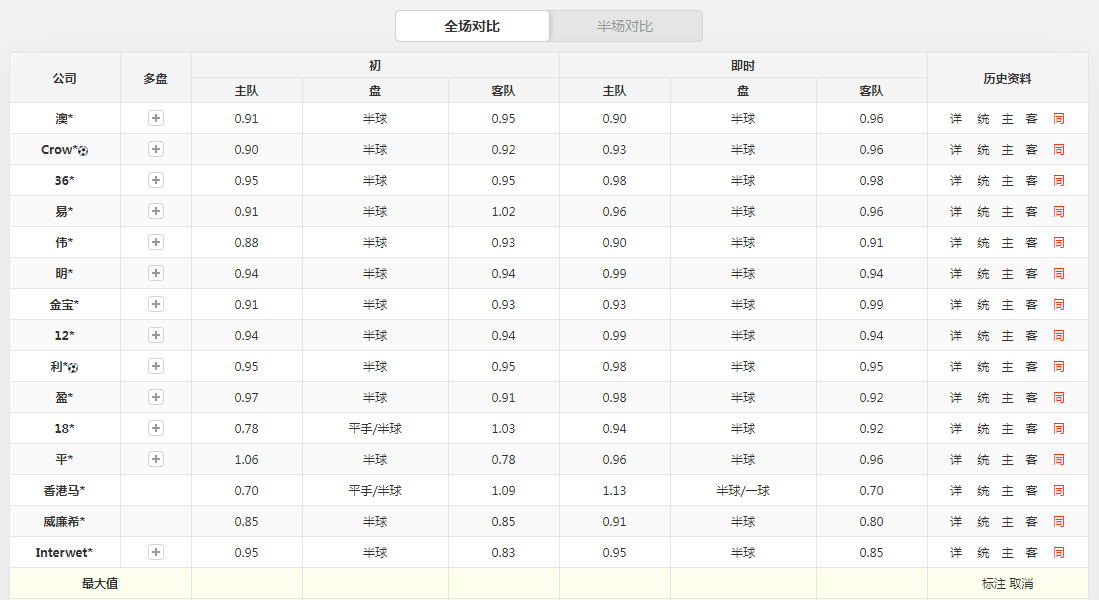Click the soccer ball icon beside Crow*
Image resolution: width=1099 pixels, height=600 pixels.
(x=83, y=150)
